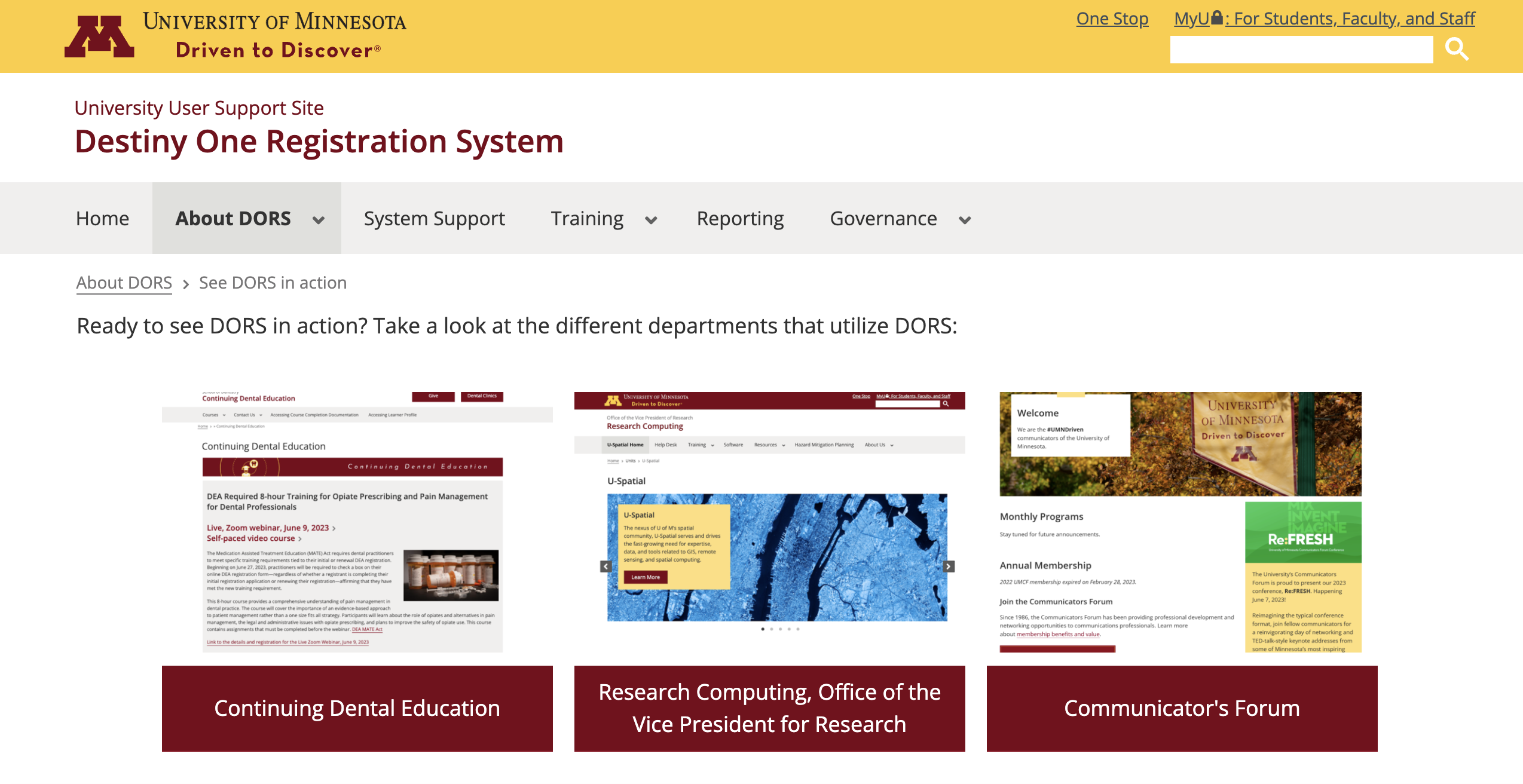Viewport: 1523px width, 784px height.
Task: Click the Destiny One Registration System title
Action: click(x=319, y=142)
